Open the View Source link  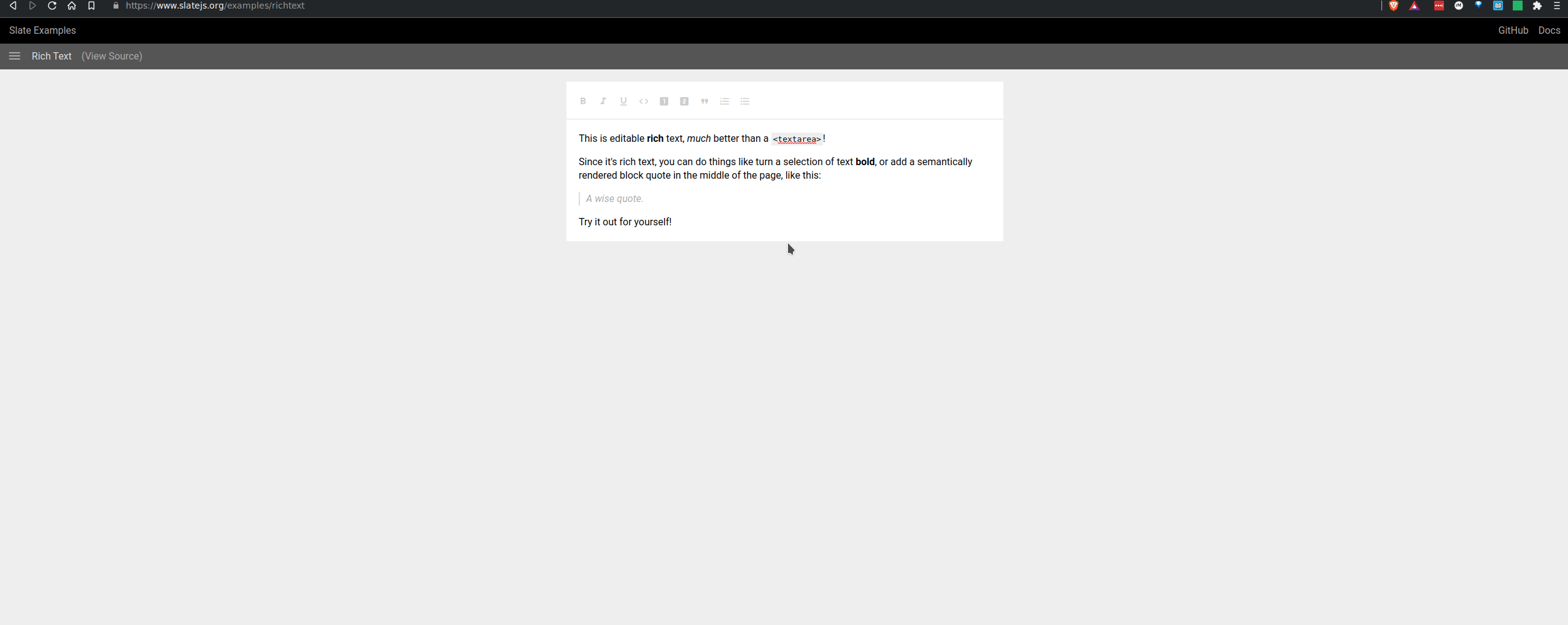tap(112, 56)
